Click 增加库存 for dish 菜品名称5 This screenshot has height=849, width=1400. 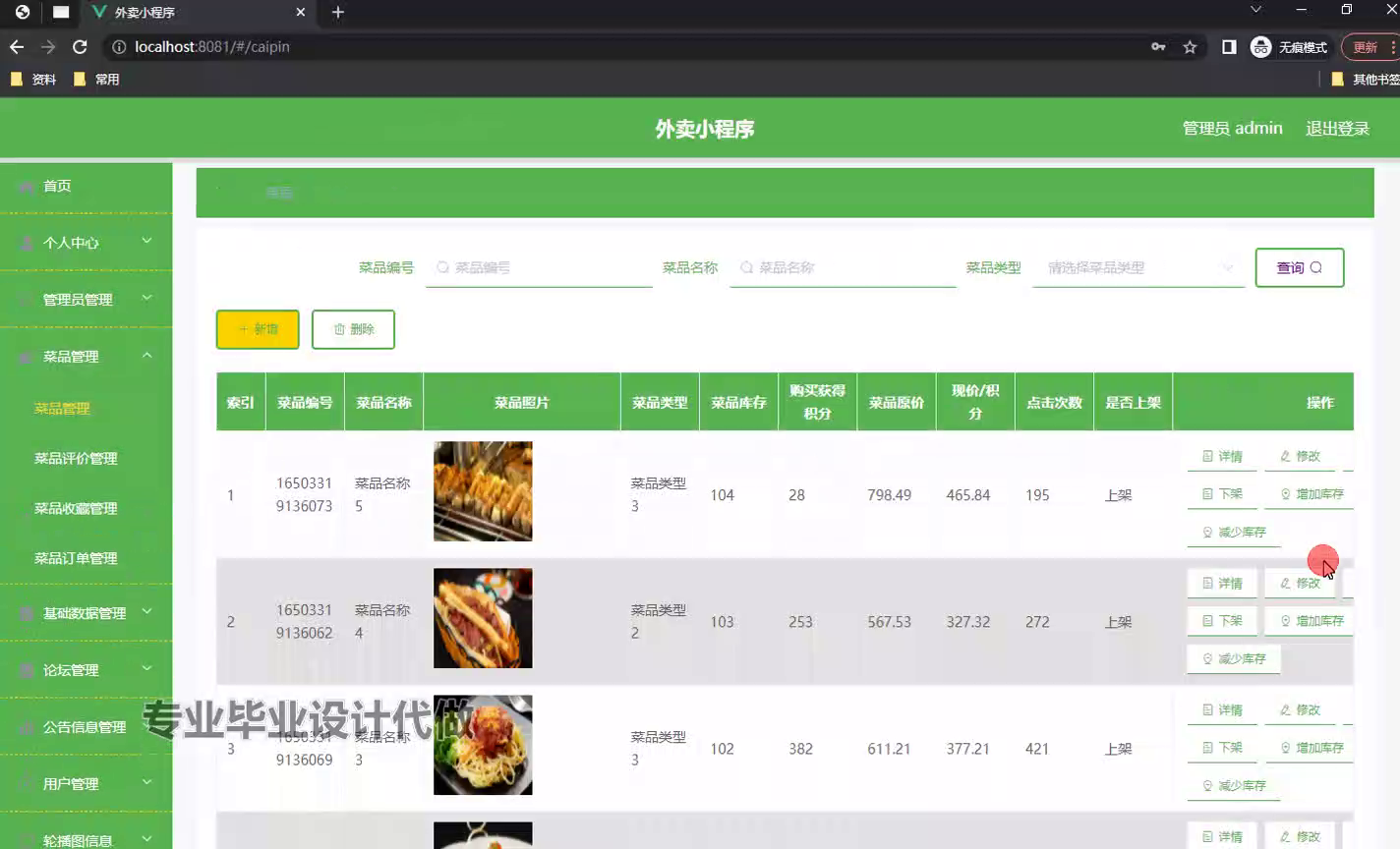(1312, 494)
